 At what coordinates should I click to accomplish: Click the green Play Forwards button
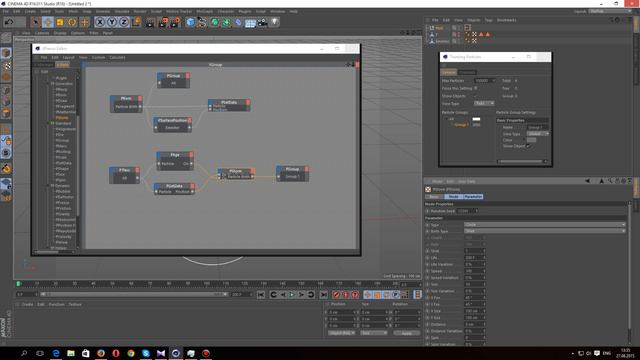(292, 295)
